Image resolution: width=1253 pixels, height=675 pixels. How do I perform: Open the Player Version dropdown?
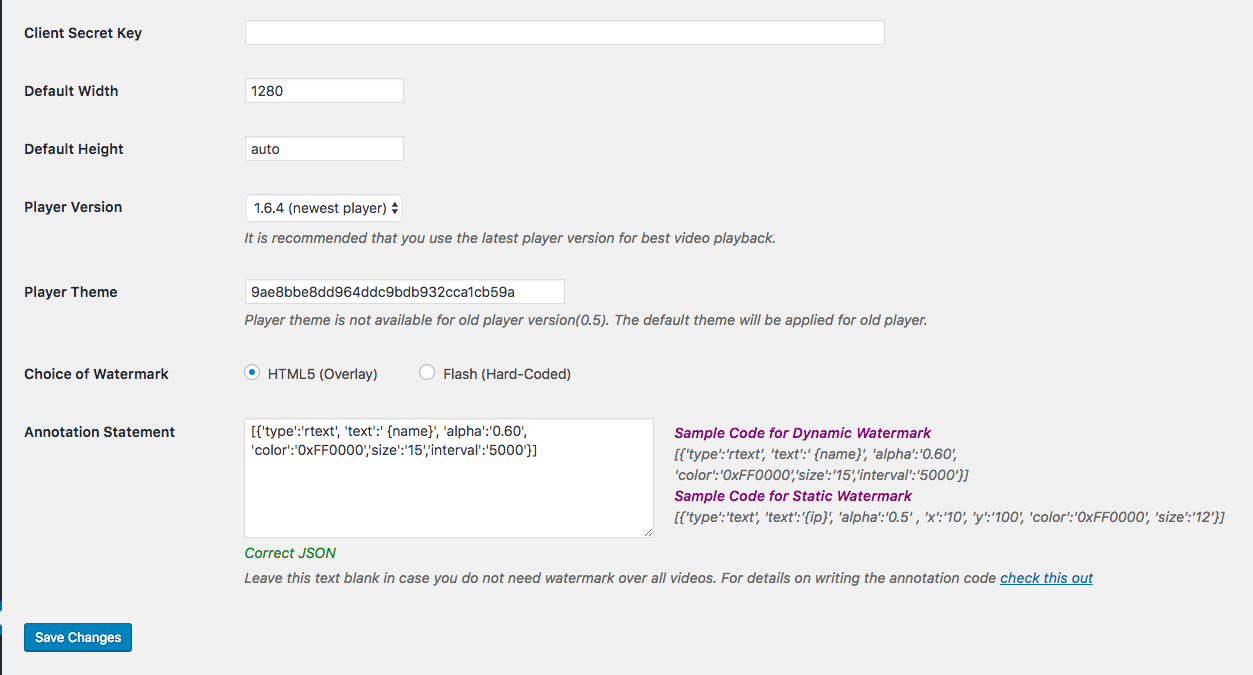click(x=324, y=208)
